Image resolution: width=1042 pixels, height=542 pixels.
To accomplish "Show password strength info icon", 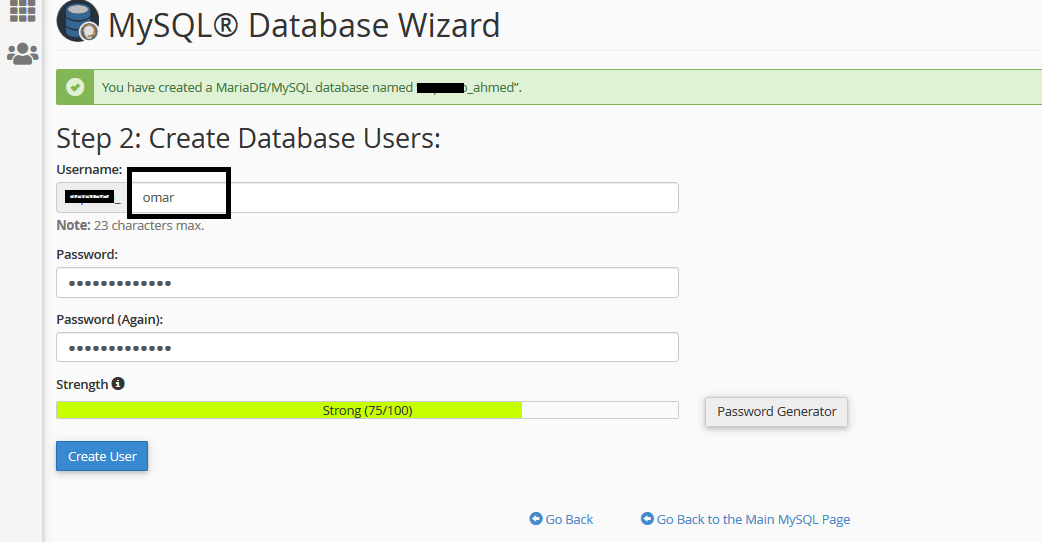I will tap(118, 383).
